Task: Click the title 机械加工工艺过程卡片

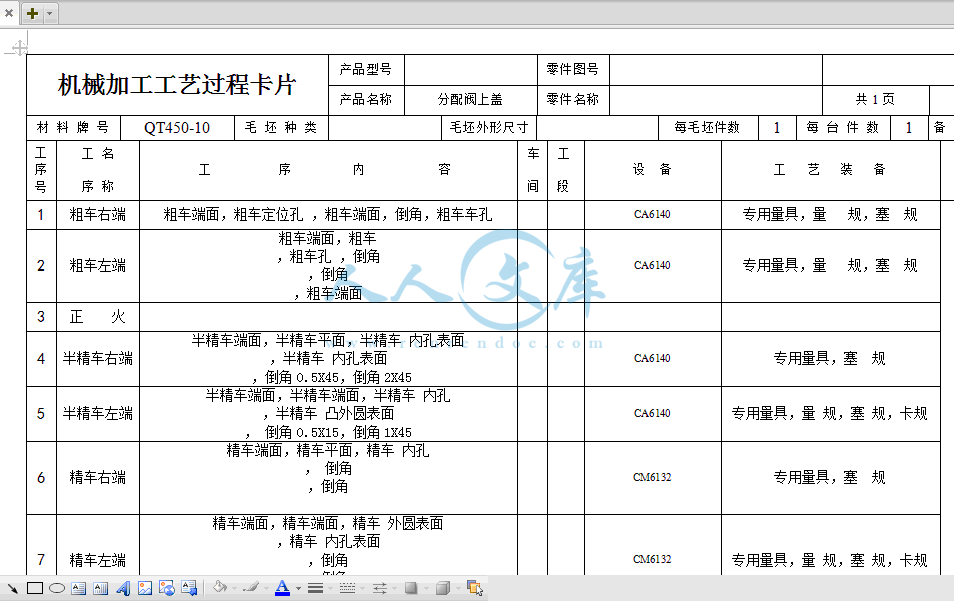Action: (x=177, y=85)
